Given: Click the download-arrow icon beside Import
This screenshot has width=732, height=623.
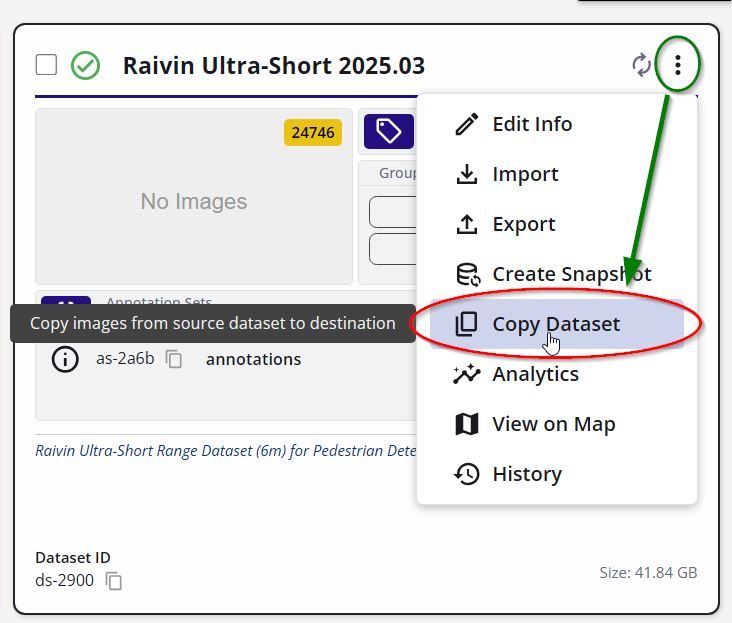Looking at the screenshot, I should click(x=466, y=174).
